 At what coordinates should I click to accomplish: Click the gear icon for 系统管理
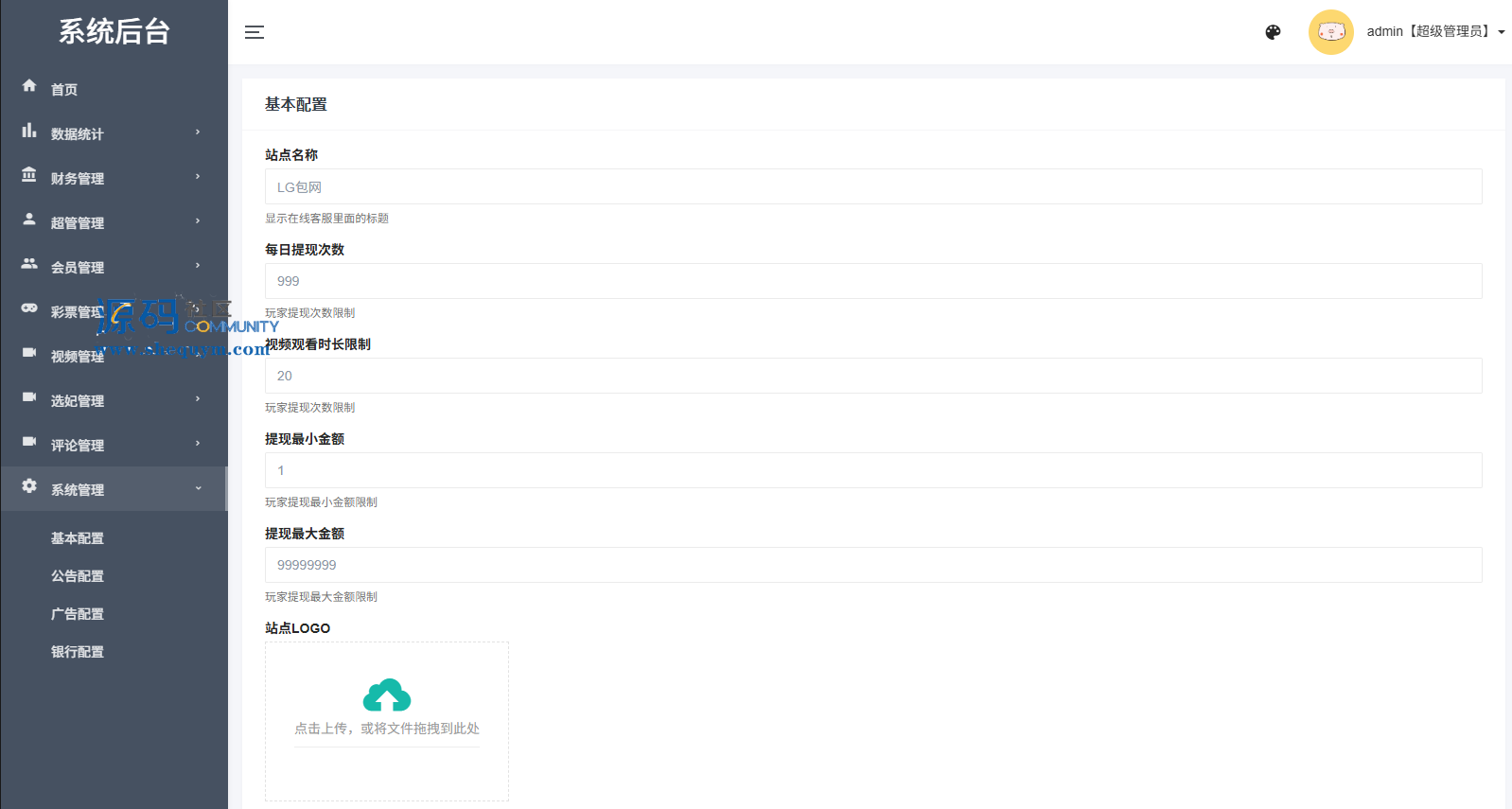click(29, 486)
